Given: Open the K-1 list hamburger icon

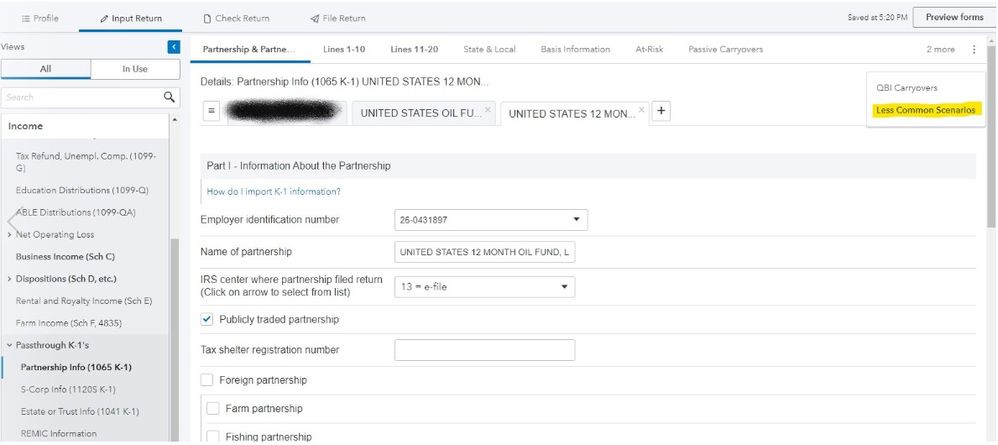Looking at the screenshot, I should (x=212, y=112).
